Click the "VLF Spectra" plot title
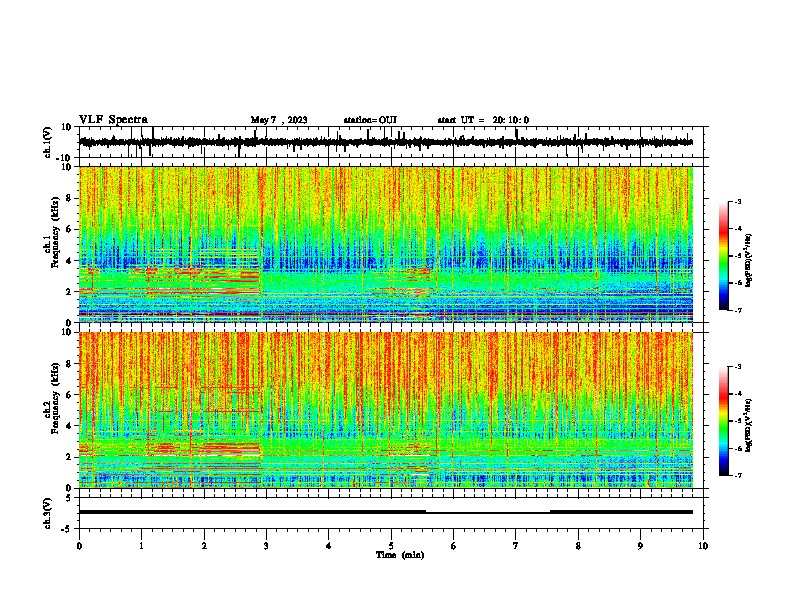Screen dimensions: 792x612 click(113, 120)
